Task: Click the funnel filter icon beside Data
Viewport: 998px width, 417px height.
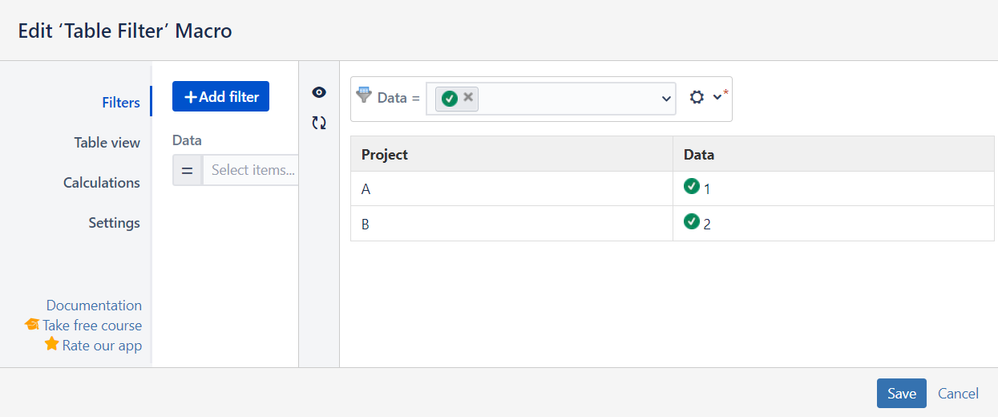Action: tap(363, 96)
